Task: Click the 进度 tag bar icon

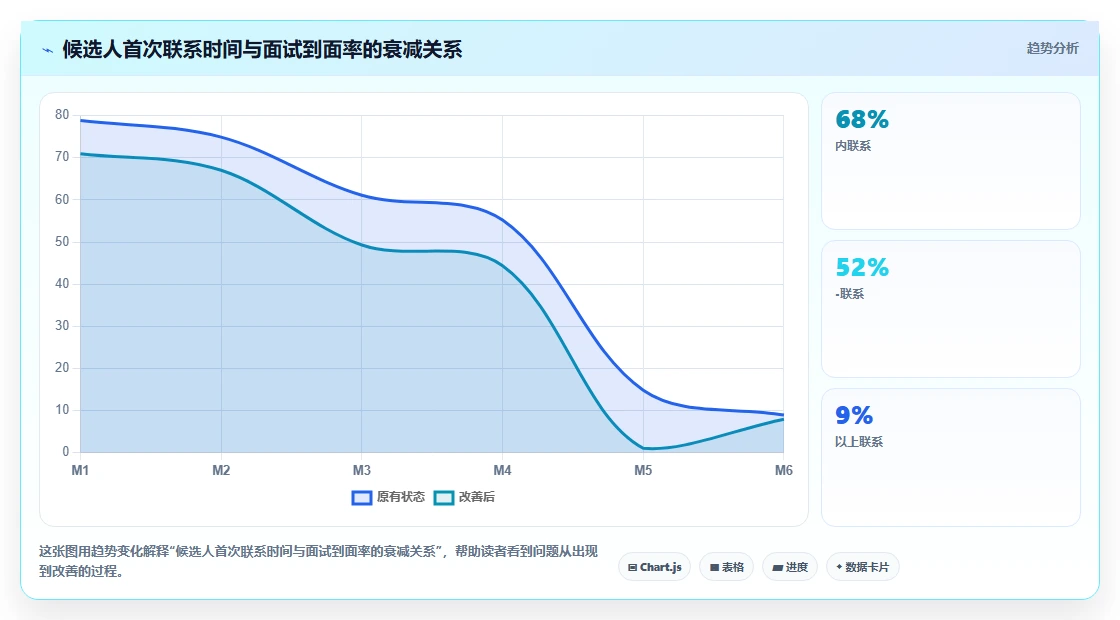Action: tap(778, 568)
